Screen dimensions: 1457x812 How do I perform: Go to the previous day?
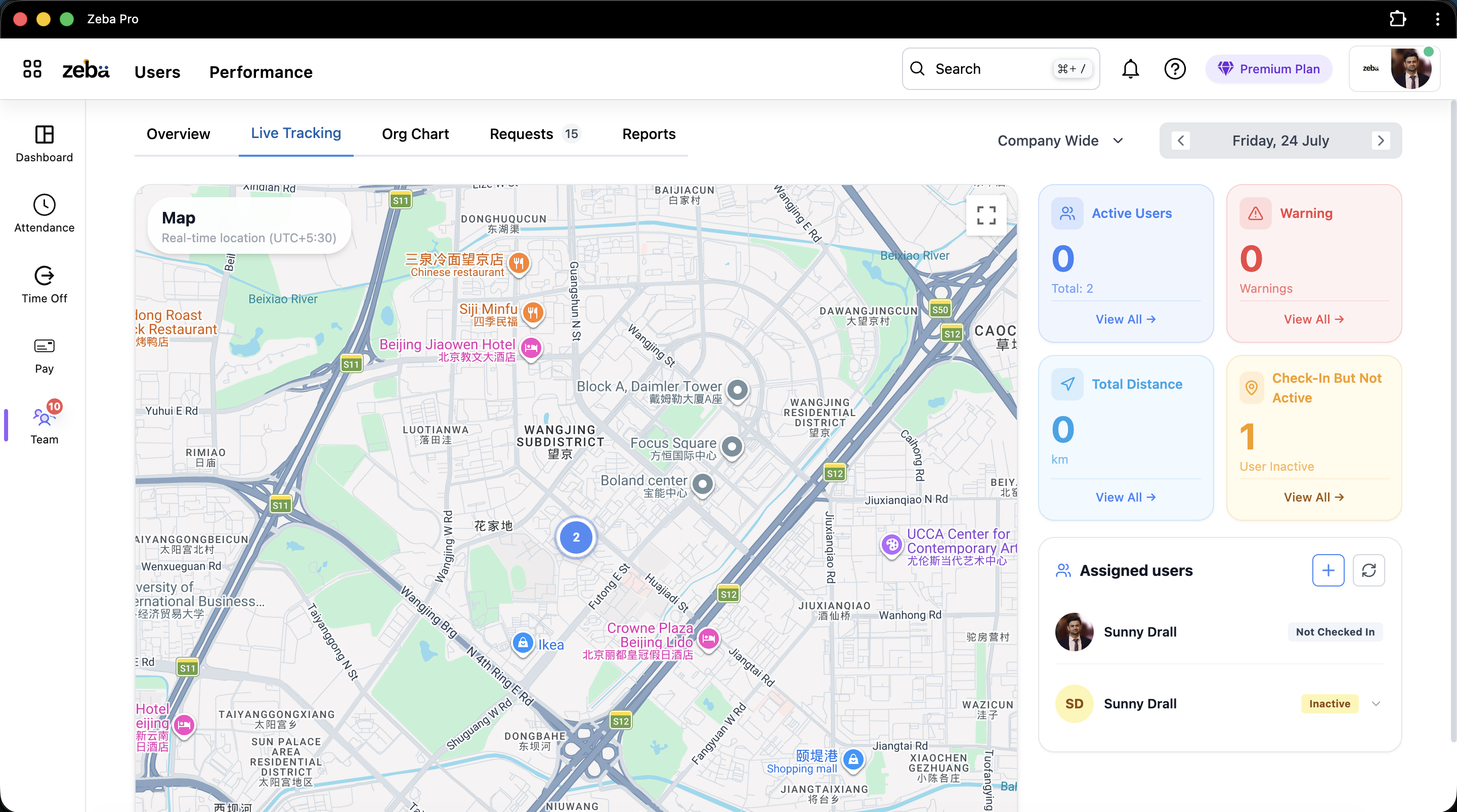1180,141
